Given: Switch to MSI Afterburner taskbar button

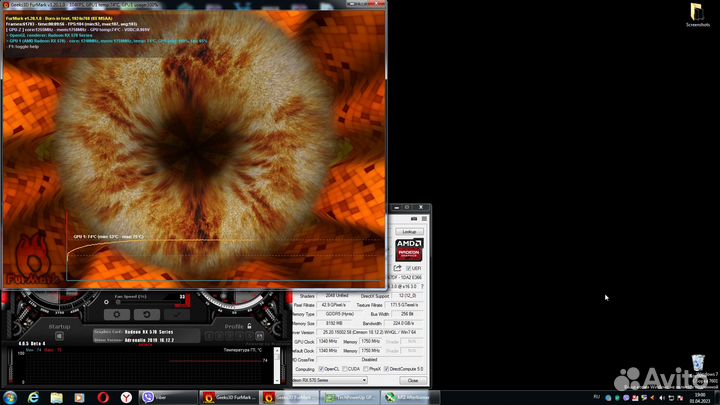Looking at the screenshot, I should tap(410, 397).
